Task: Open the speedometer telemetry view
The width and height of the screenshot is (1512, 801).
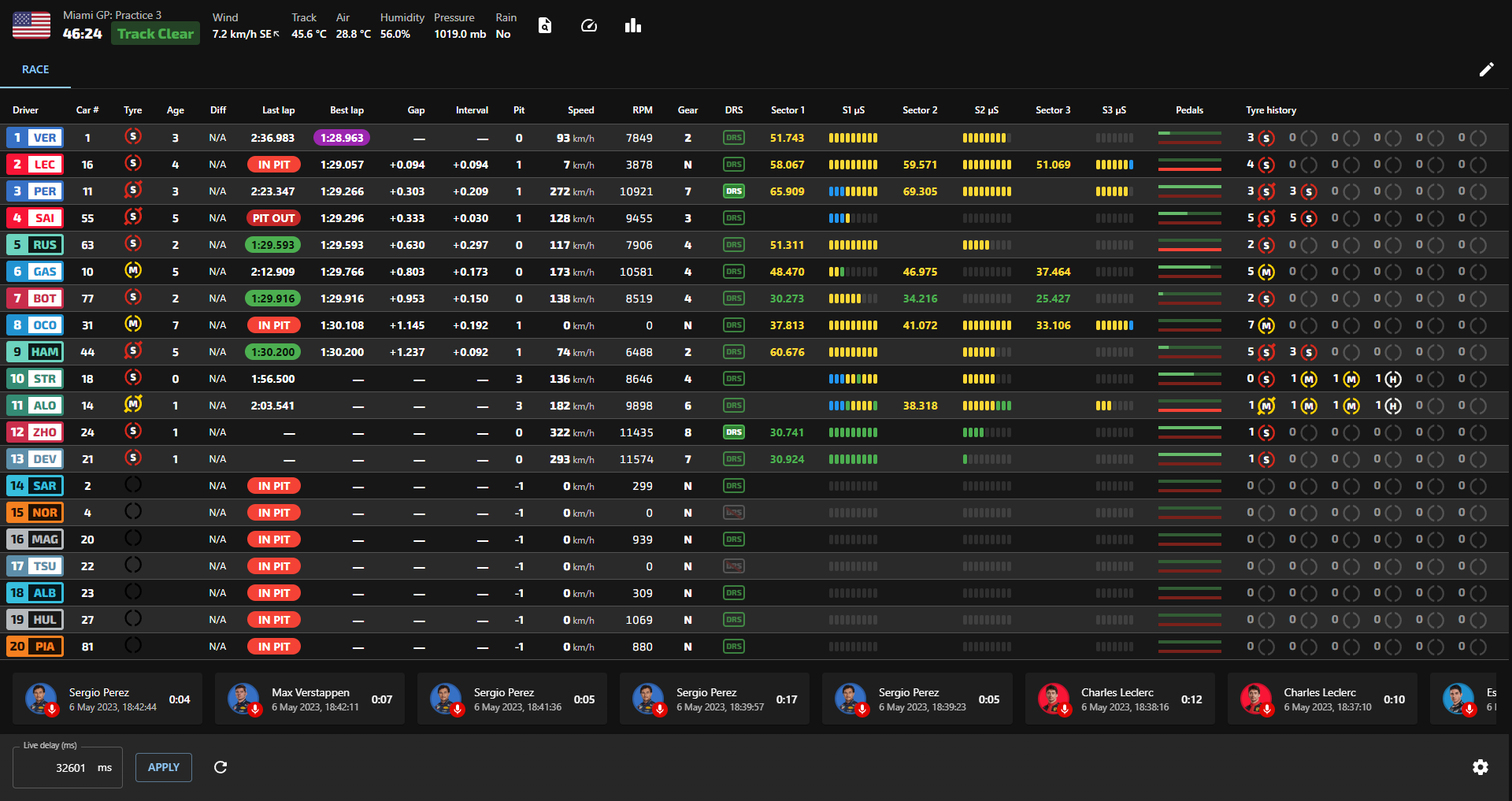Action: coord(589,26)
